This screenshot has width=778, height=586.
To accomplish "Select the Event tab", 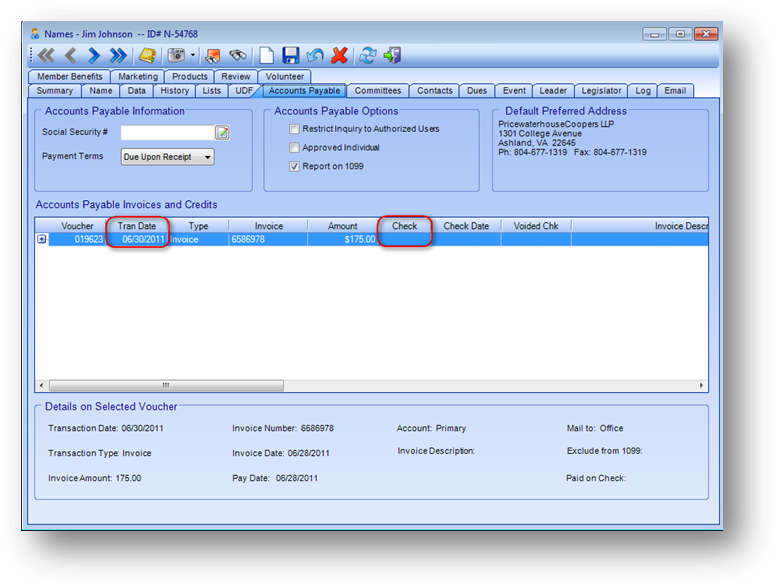I will coord(514,91).
